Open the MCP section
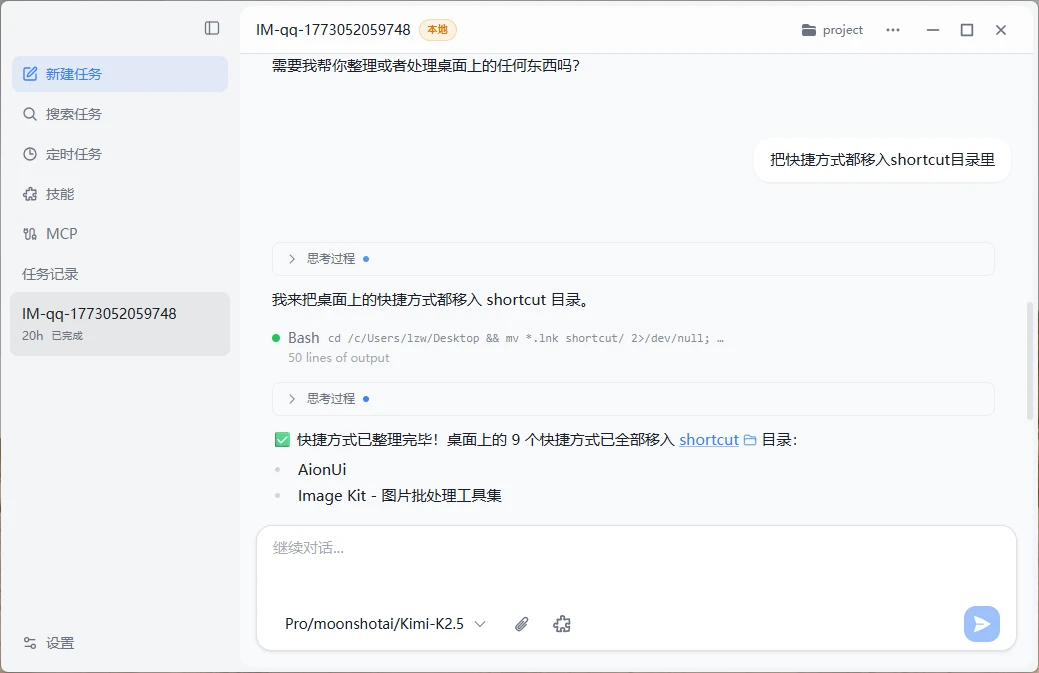This screenshot has height=673, width=1039. (x=120, y=234)
